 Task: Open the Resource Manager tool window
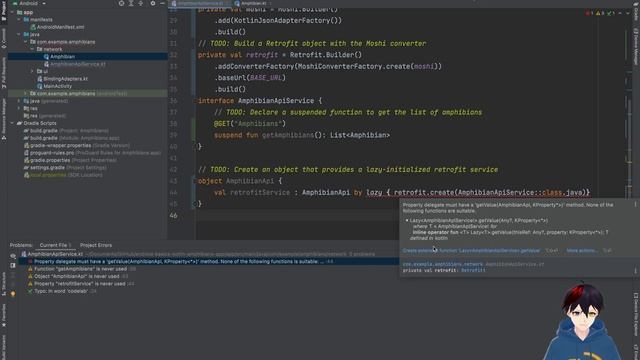[4, 119]
